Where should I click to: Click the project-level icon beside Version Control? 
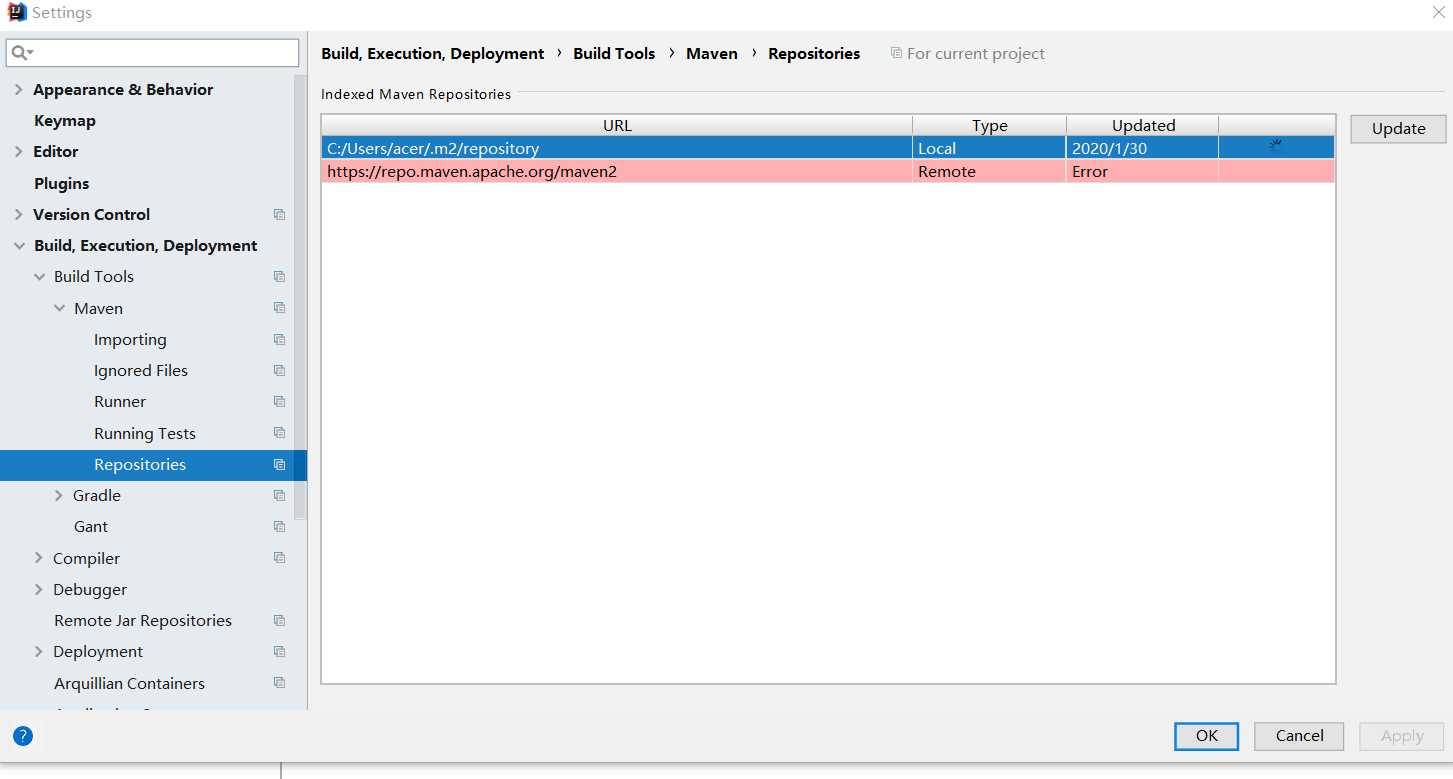(x=279, y=215)
